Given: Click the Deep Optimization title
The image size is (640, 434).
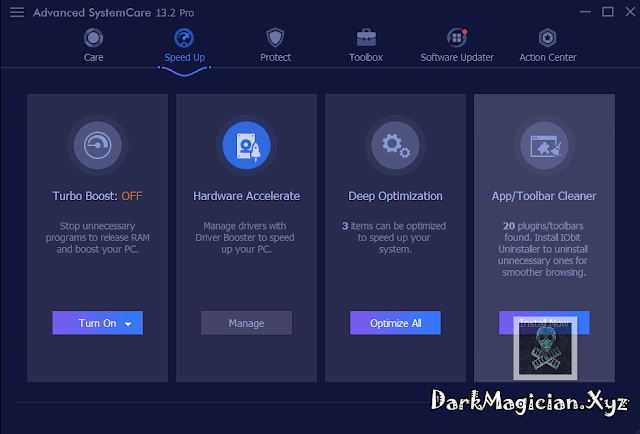Looking at the screenshot, I should coord(395,196).
